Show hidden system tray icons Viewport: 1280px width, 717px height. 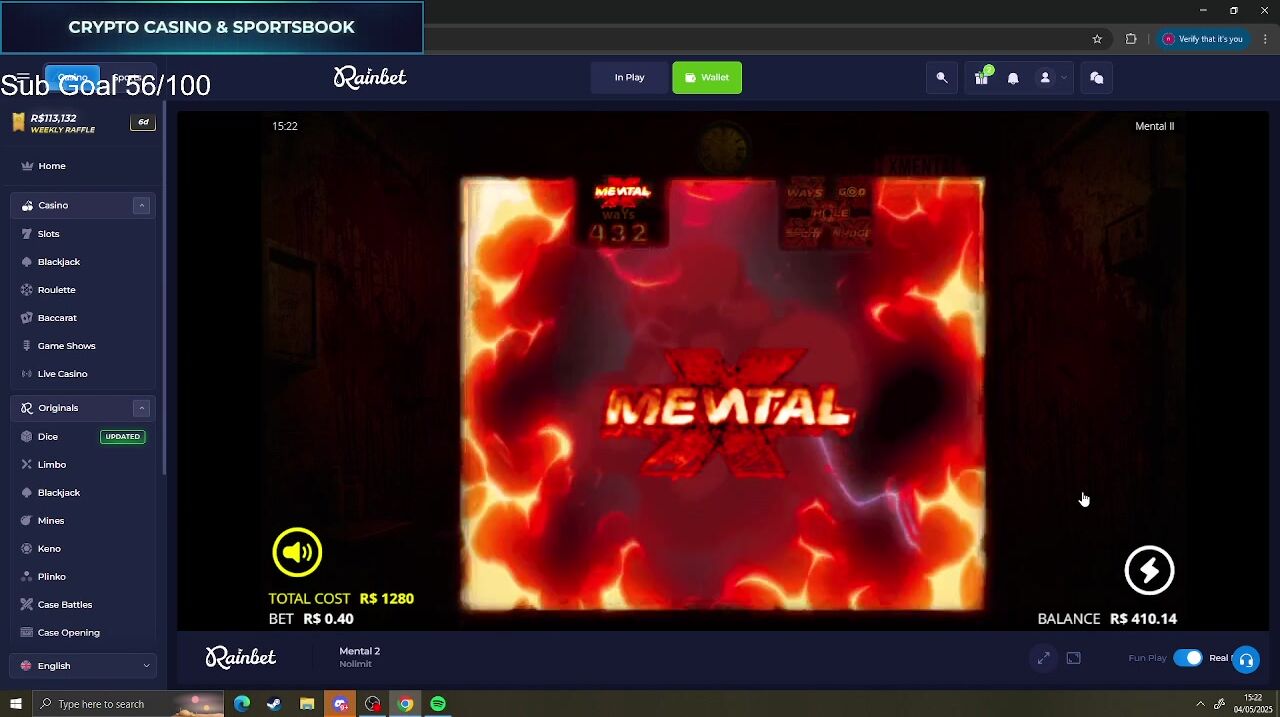point(1200,704)
